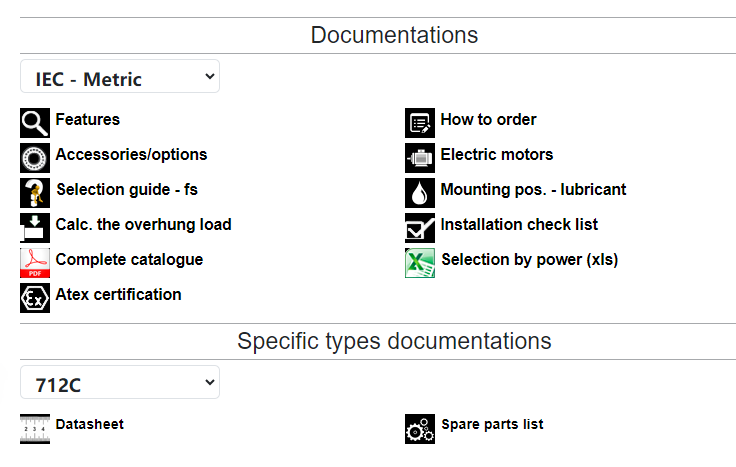Open the Ex hexagon Atex certification icon
Viewport: 736px width, 467px height.
[35, 298]
